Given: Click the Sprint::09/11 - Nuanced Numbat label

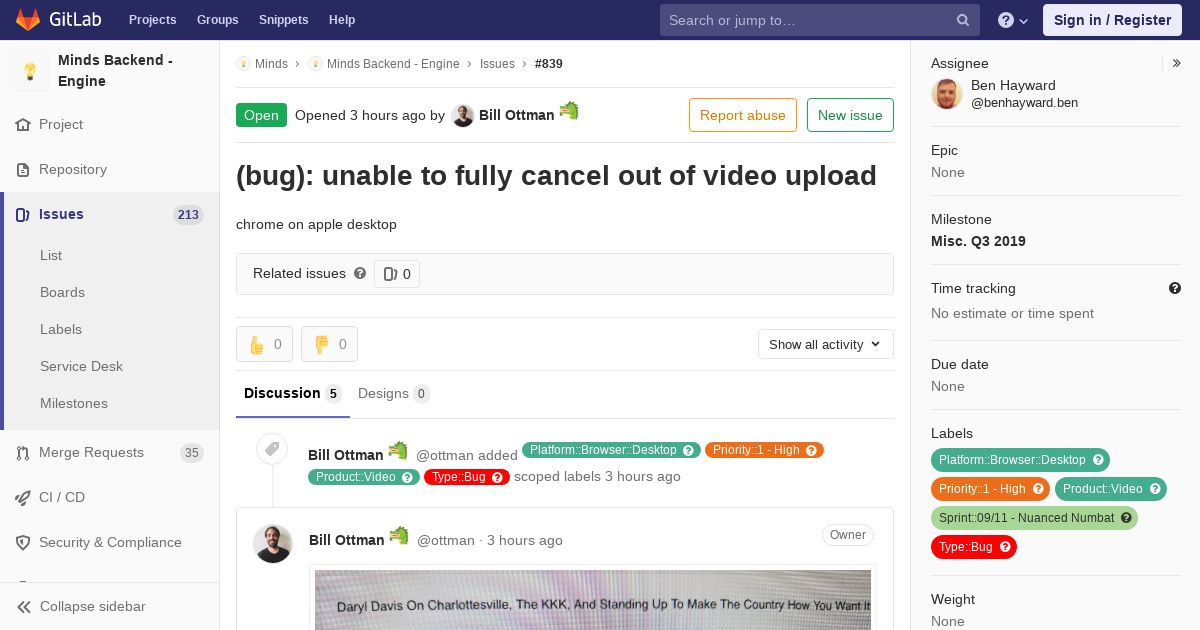Looking at the screenshot, I should [x=1034, y=518].
